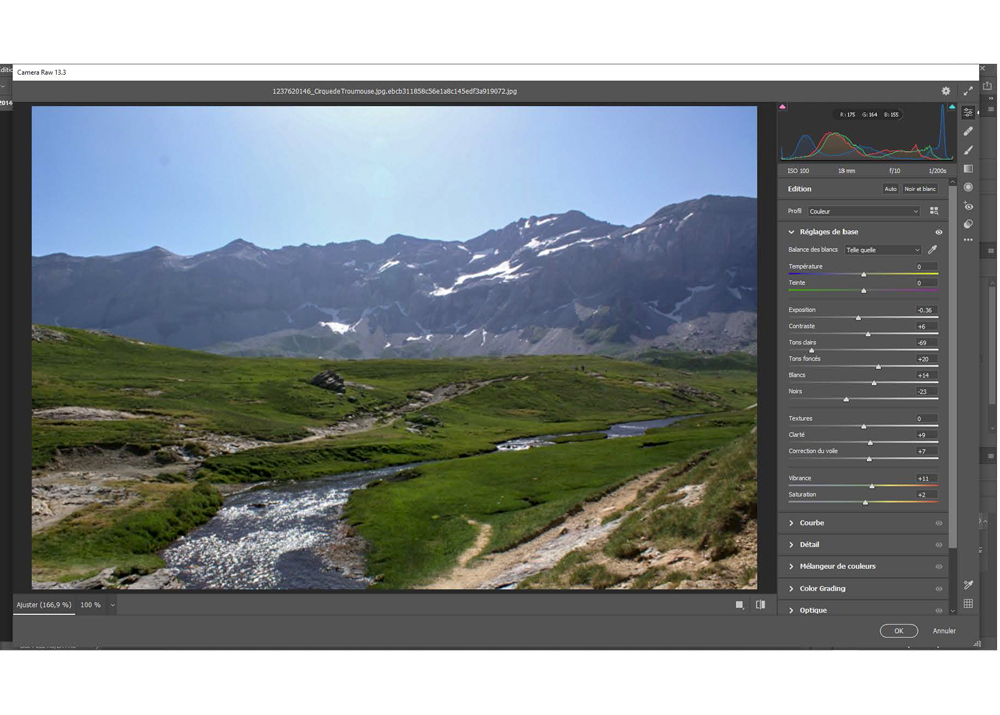Viewport: 1000px width, 715px height.
Task: Open Camera Raw preferences gear
Action: (x=946, y=91)
